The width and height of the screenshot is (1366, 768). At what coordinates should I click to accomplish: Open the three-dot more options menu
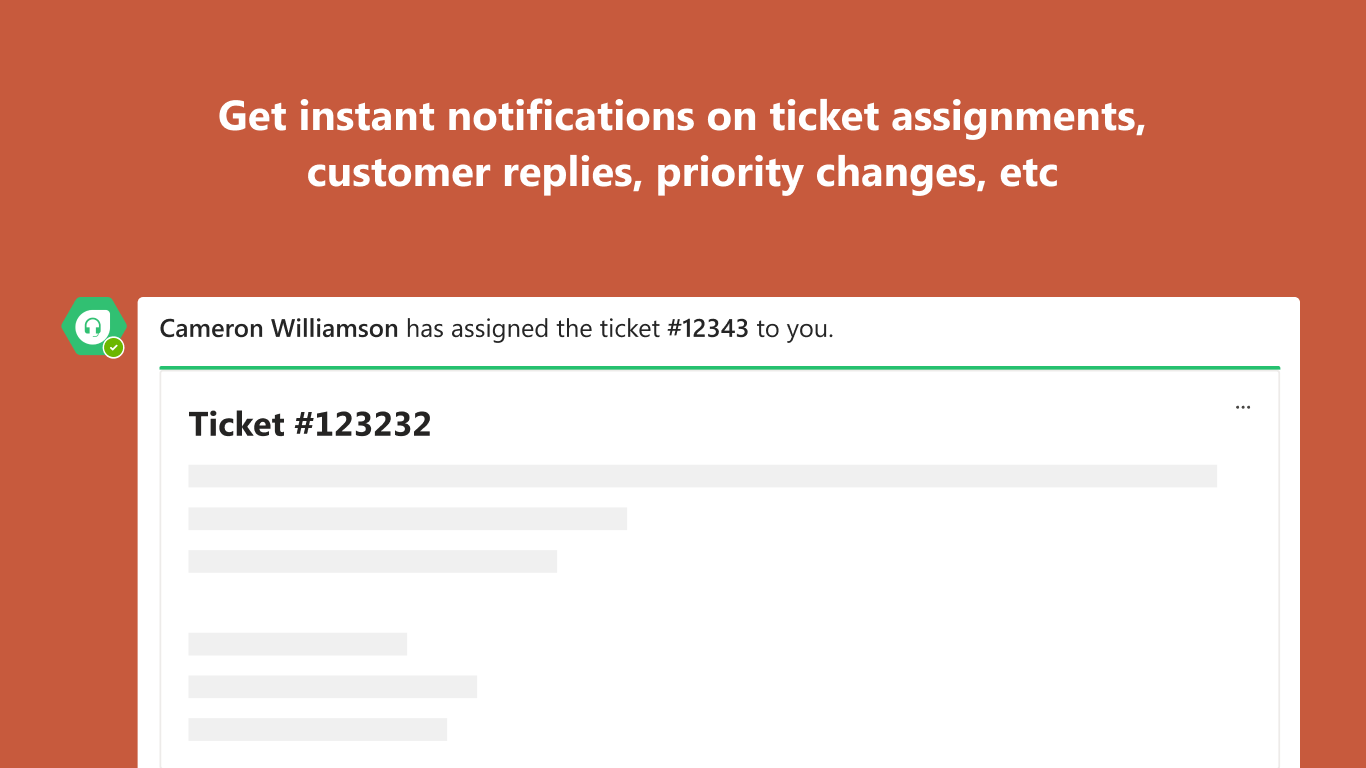(x=1243, y=407)
